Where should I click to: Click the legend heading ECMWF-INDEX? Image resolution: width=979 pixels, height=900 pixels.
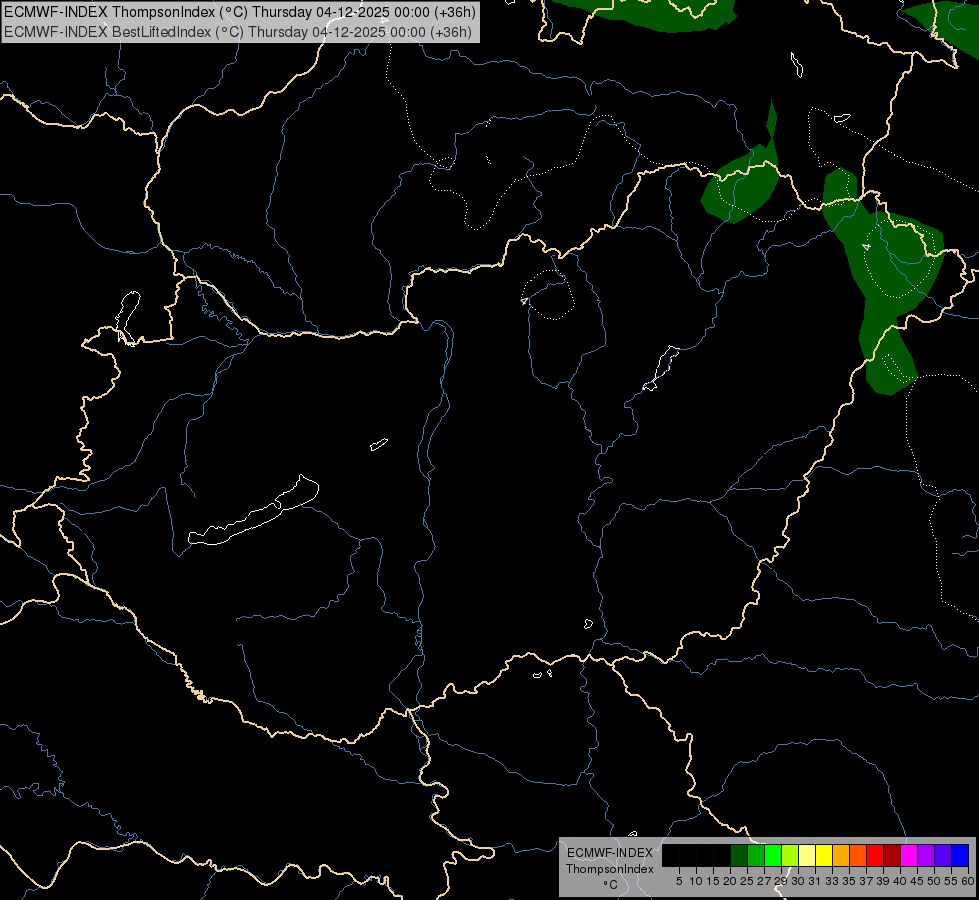[609, 853]
